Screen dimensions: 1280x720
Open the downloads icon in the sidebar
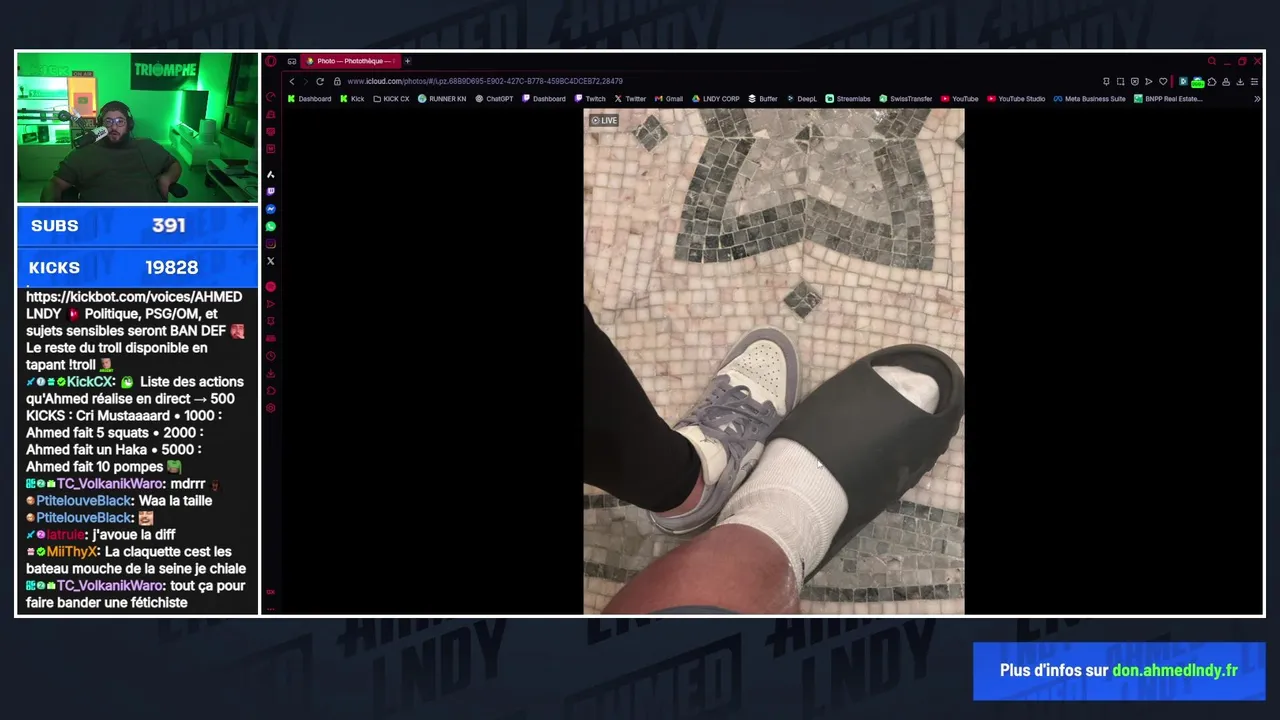tap(270, 373)
